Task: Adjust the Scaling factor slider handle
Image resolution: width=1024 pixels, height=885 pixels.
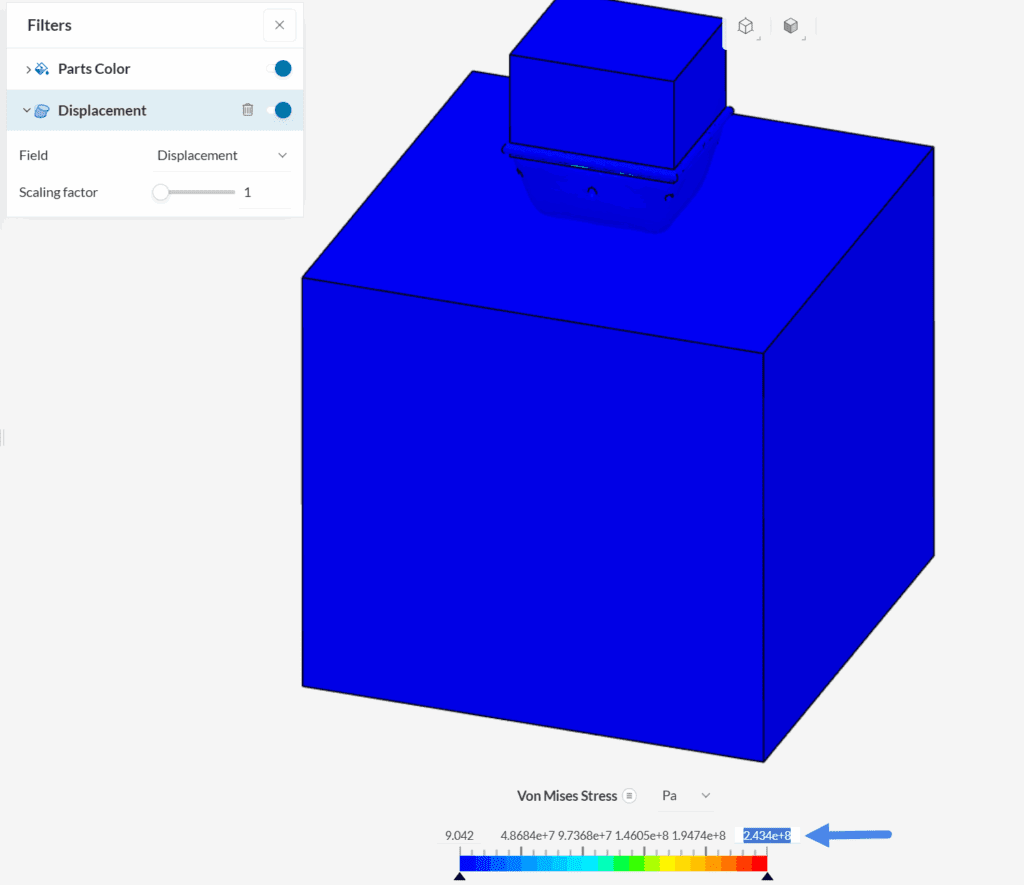Action: [160, 192]
